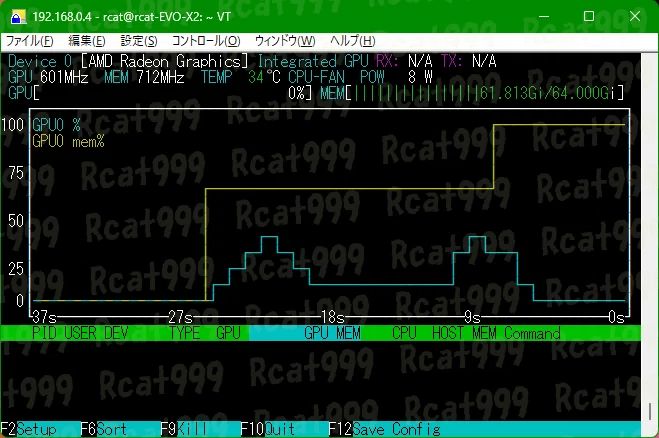Click the MEM 61.813Gi/64.000Gi usage bar
Viewport: 659px width, 438px height.
pyautogui.click(x=472, y=93)
